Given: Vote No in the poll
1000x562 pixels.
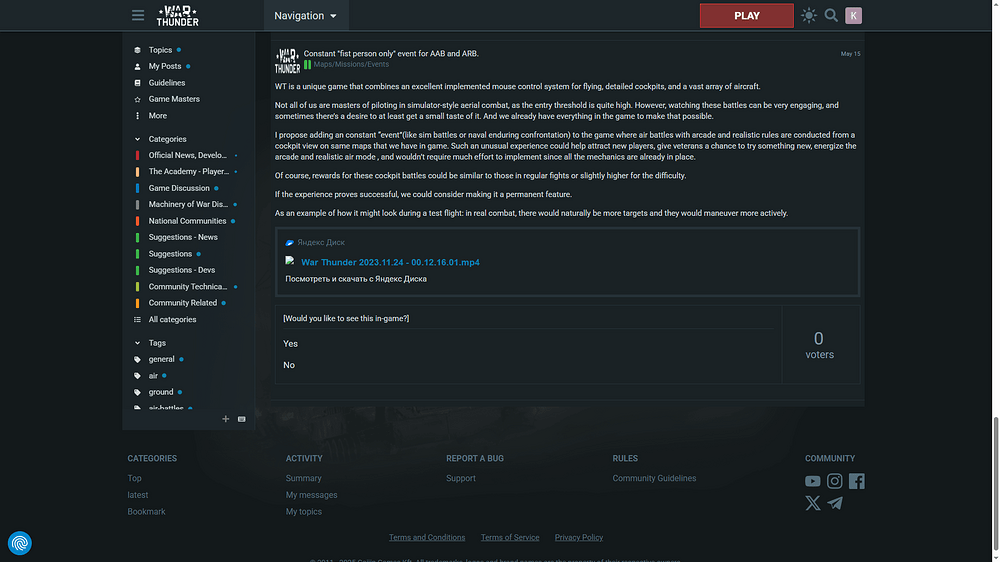Looking at the screenshot, I should point(289,365).
